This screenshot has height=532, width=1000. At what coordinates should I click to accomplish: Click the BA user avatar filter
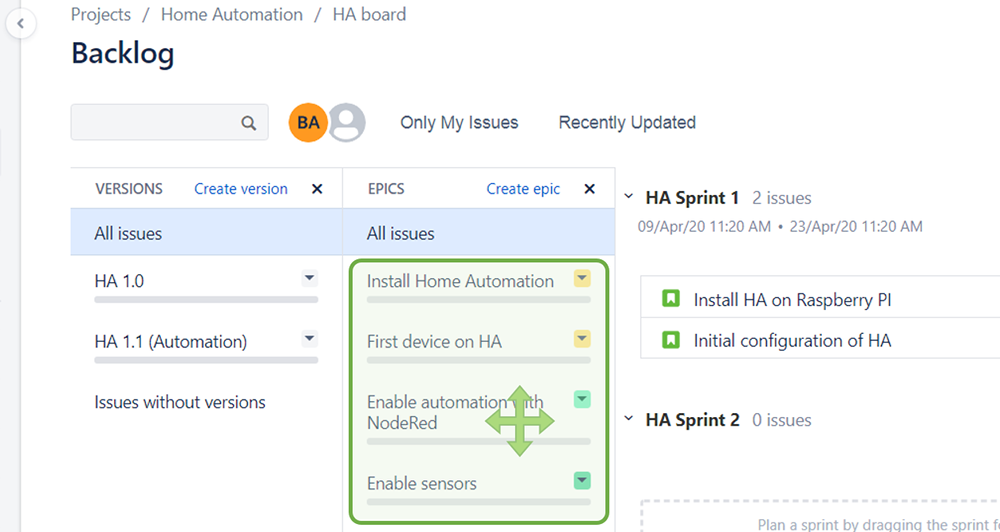pyautogui.click(x=308, y=123)
